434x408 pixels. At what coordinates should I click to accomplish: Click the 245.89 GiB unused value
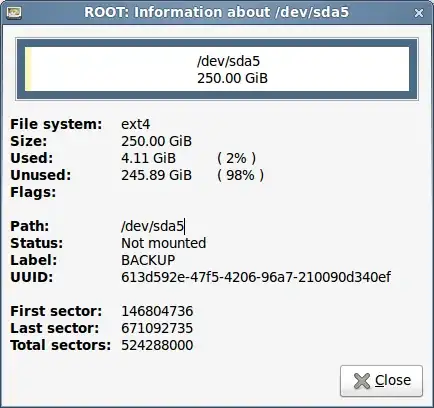coord(156,175)
